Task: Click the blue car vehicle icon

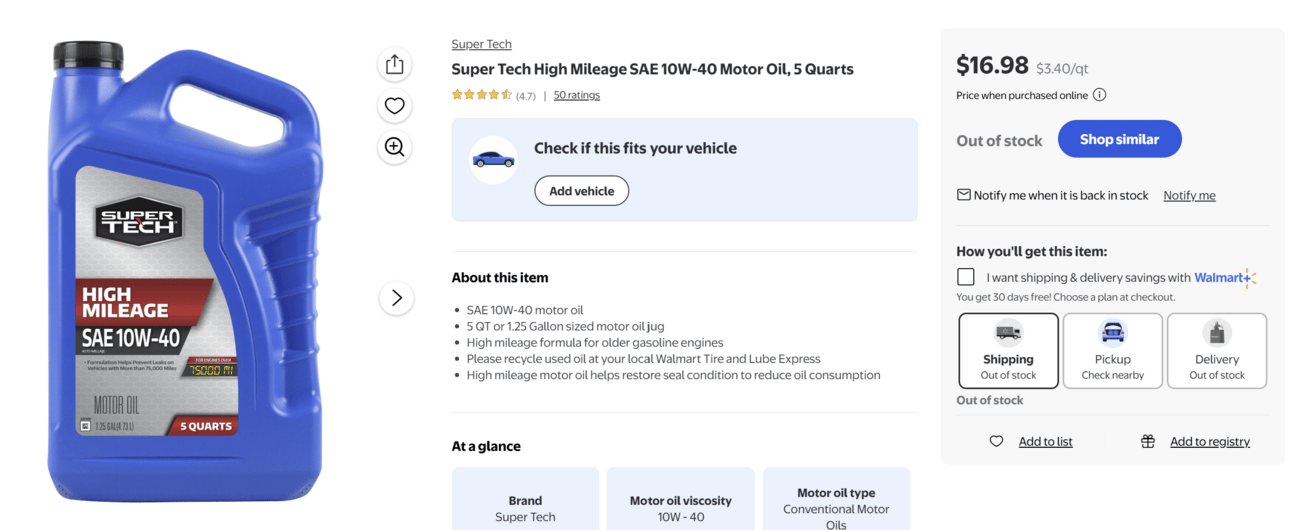Action: pyautogui.click(x=493, y=160)
